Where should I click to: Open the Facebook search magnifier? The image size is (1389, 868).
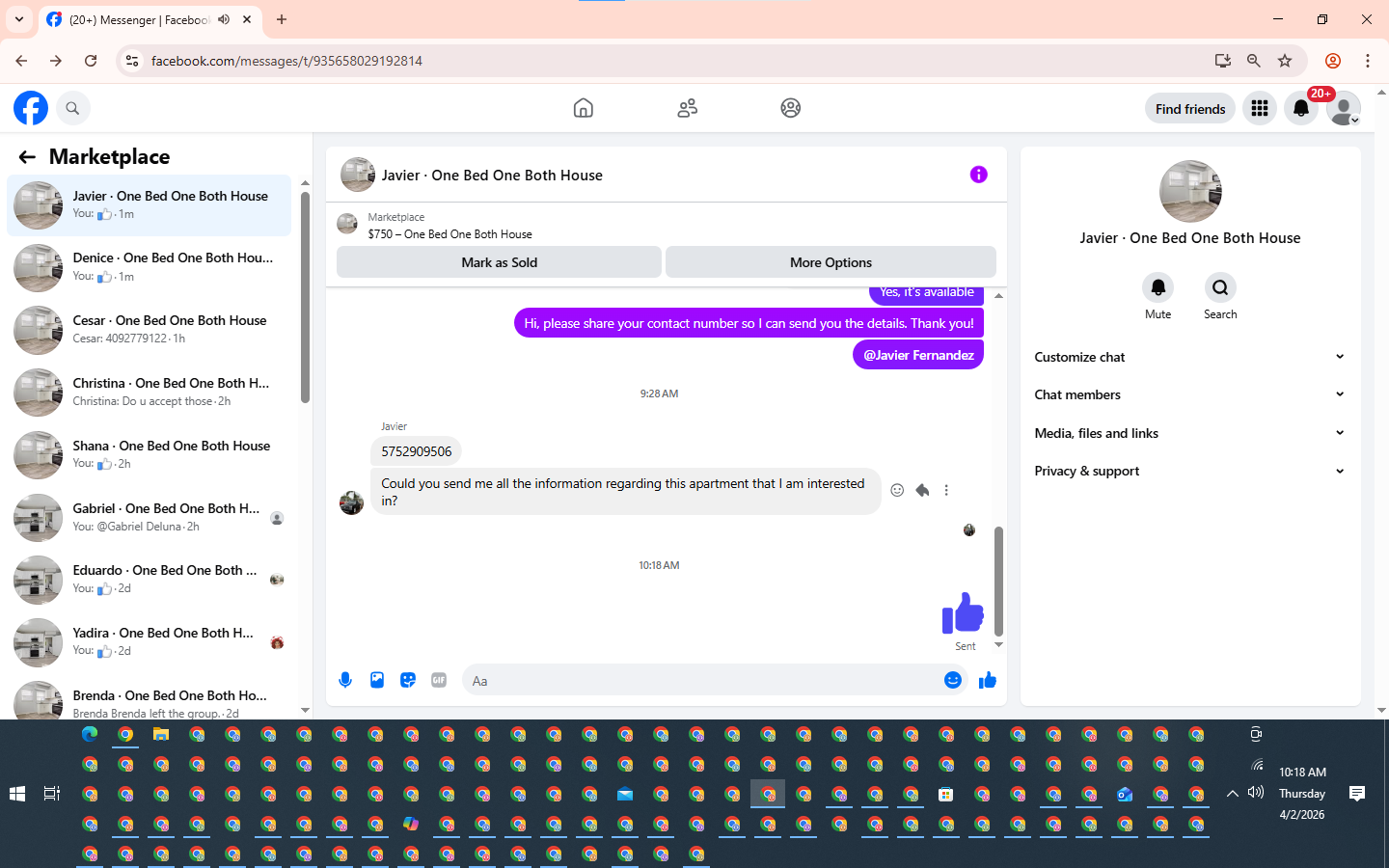(x=72, y=108)
